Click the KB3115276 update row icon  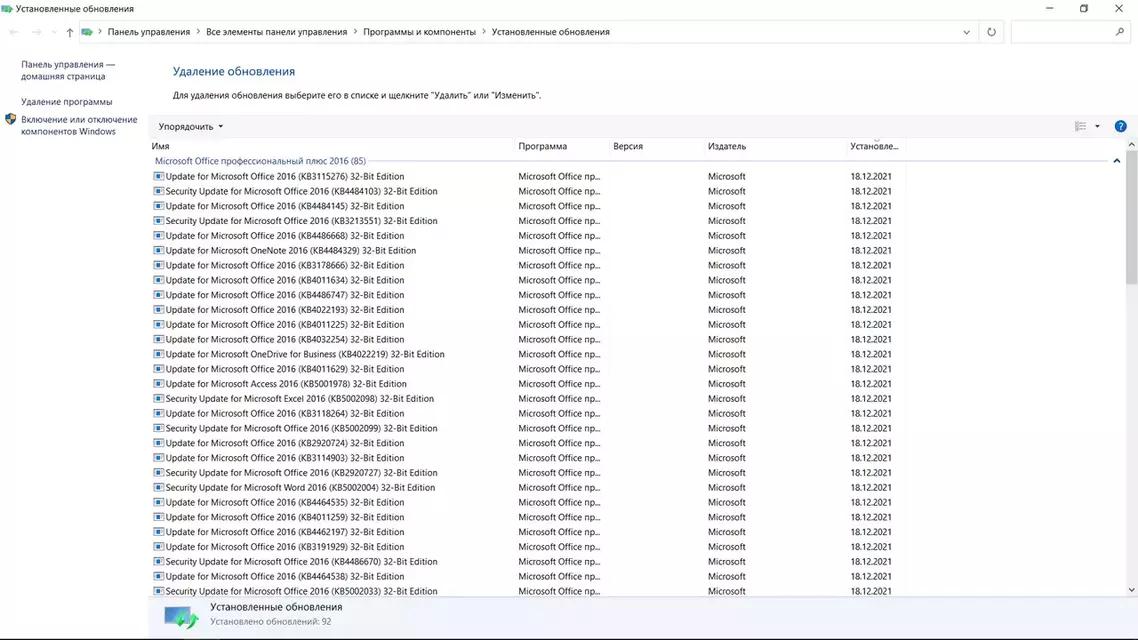click(158, 176)
